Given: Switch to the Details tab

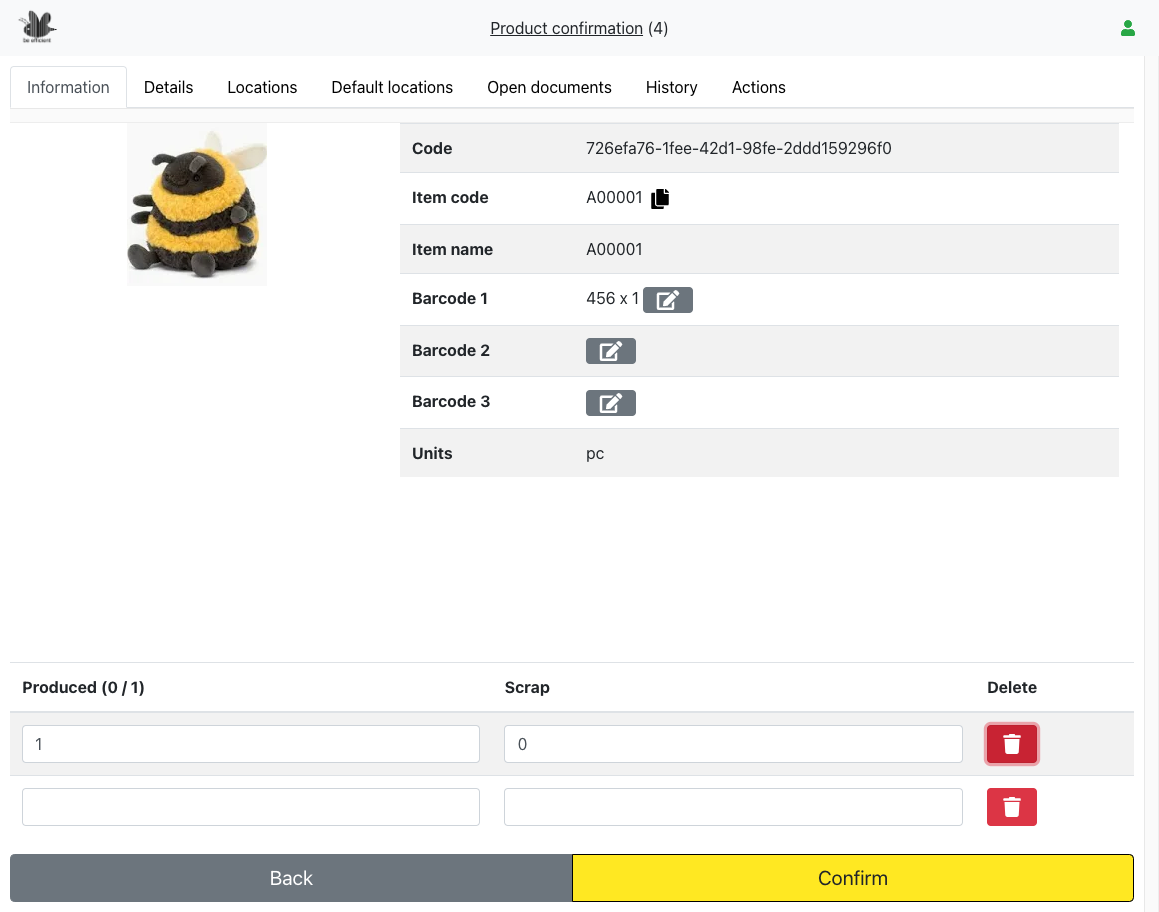Looking at the screenshot, I should (168, 87).
